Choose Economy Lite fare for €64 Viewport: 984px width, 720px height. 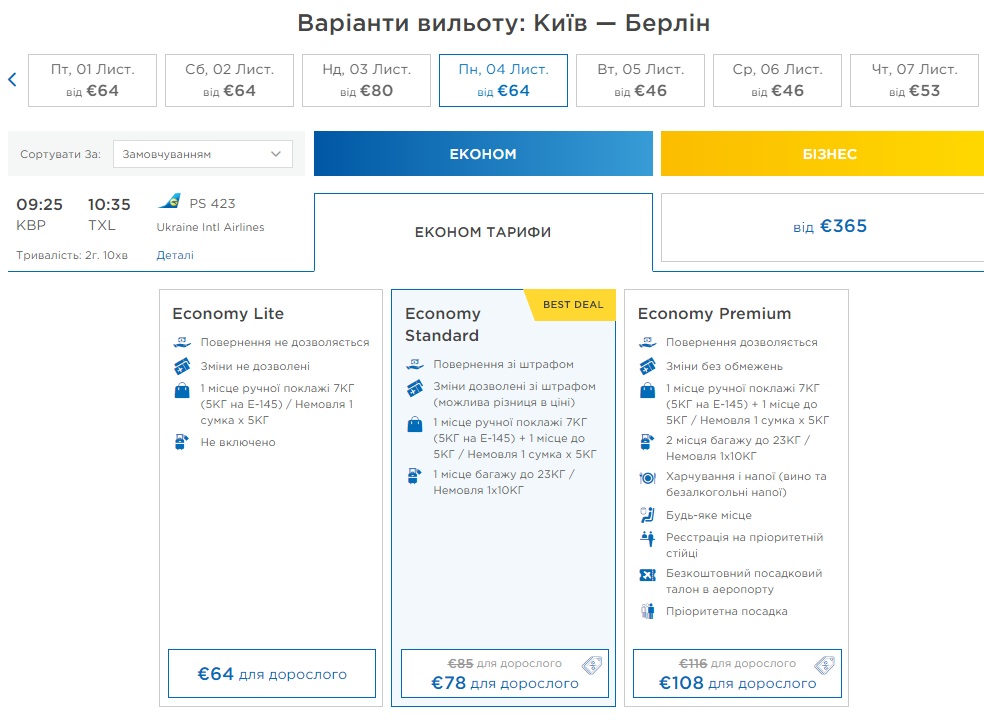[x=272, y=674]
